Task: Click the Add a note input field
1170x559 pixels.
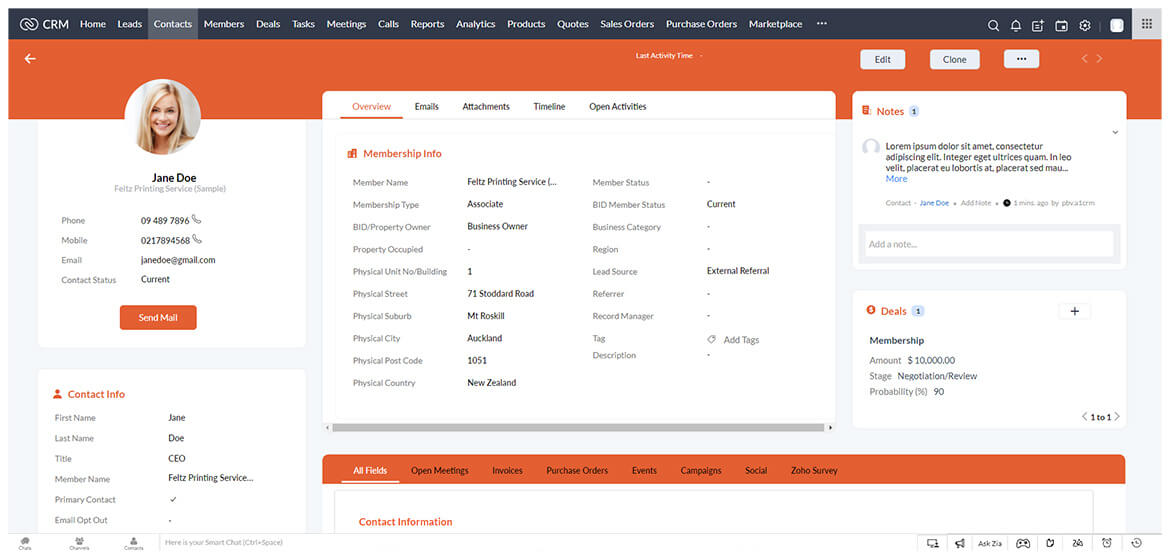Action: click(988, 244)
